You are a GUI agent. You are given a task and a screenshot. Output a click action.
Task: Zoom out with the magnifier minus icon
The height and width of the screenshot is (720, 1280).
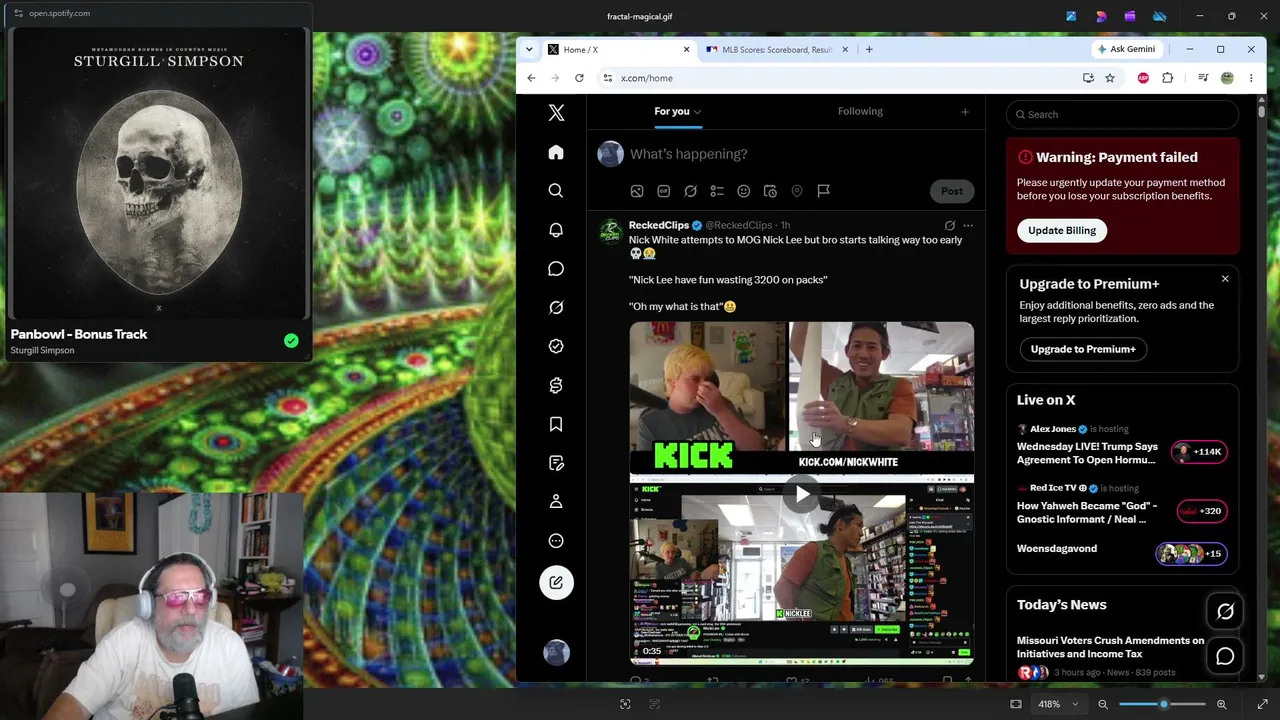coord(1103,704)
